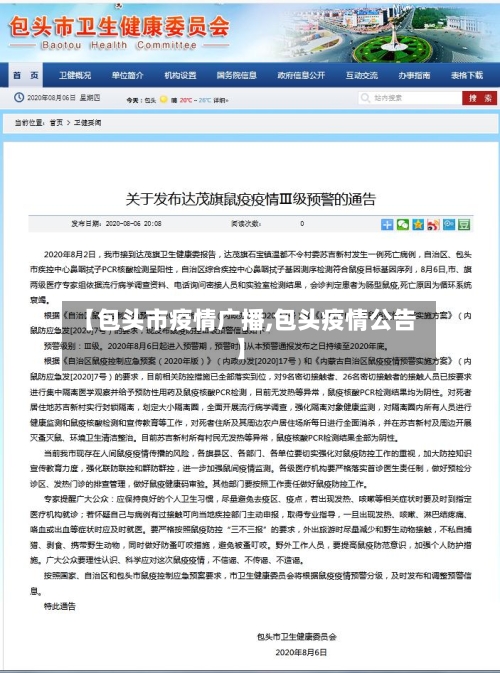Click the paragraph starting 按照国家、自治区

(x=251, y=583)
